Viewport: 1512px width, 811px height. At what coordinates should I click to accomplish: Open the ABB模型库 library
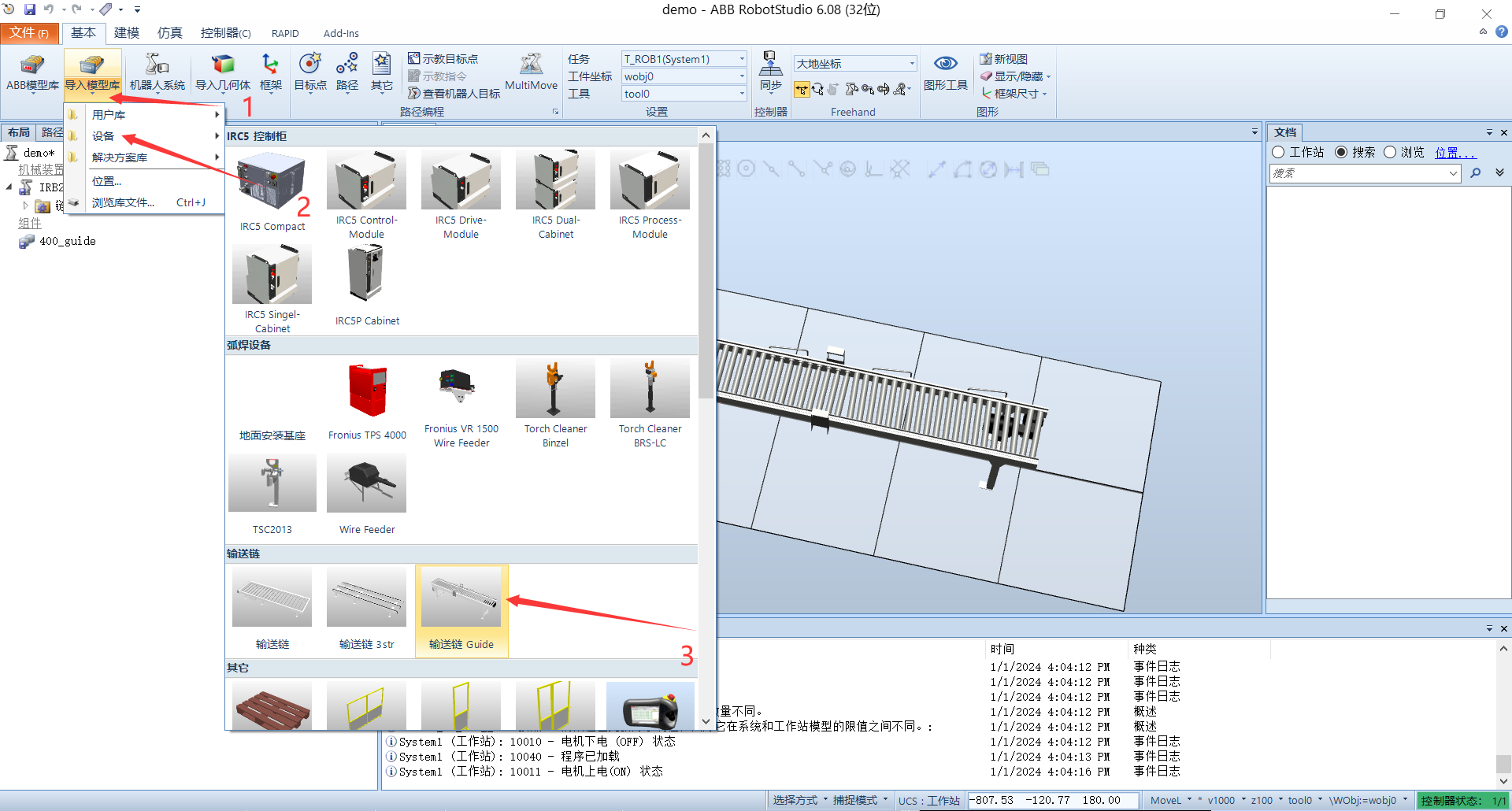[32, 72]
